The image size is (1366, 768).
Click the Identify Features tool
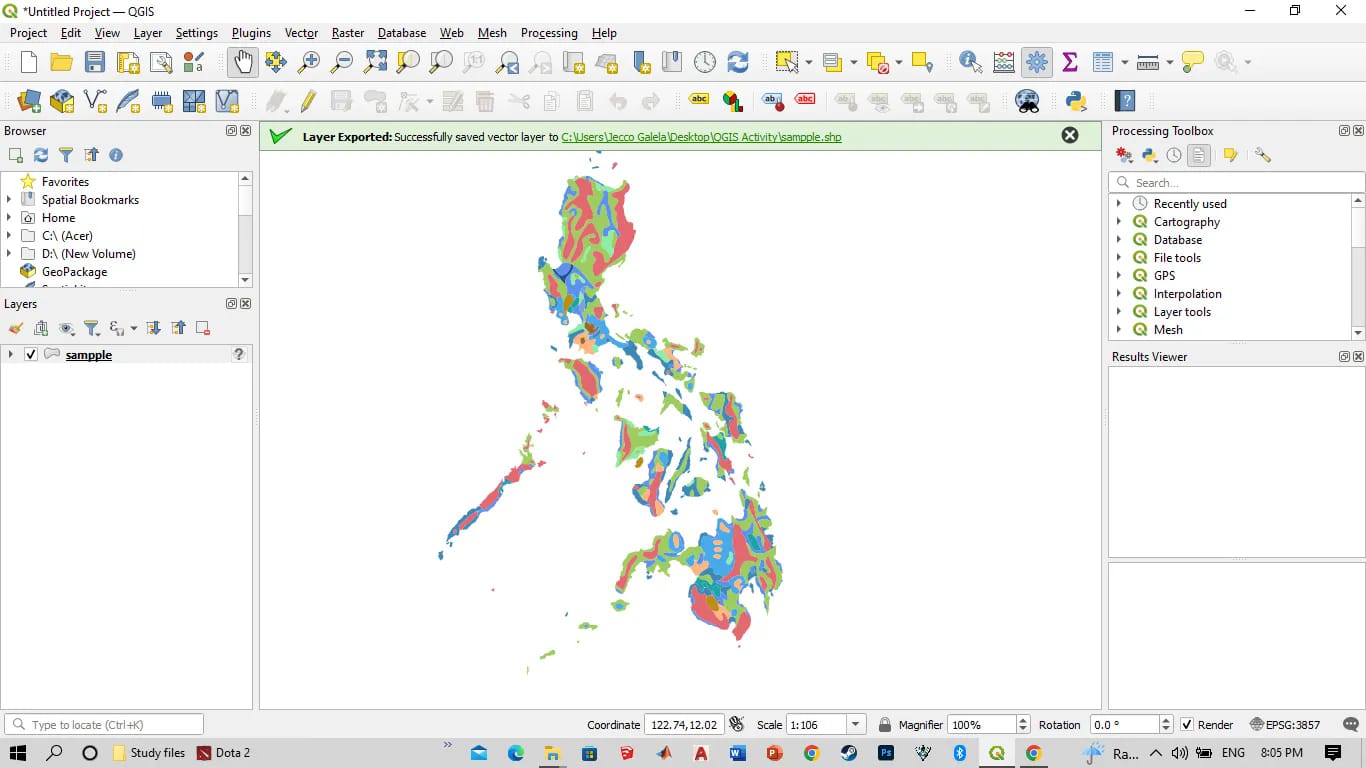pyautogui.click(x=970, y=62)
